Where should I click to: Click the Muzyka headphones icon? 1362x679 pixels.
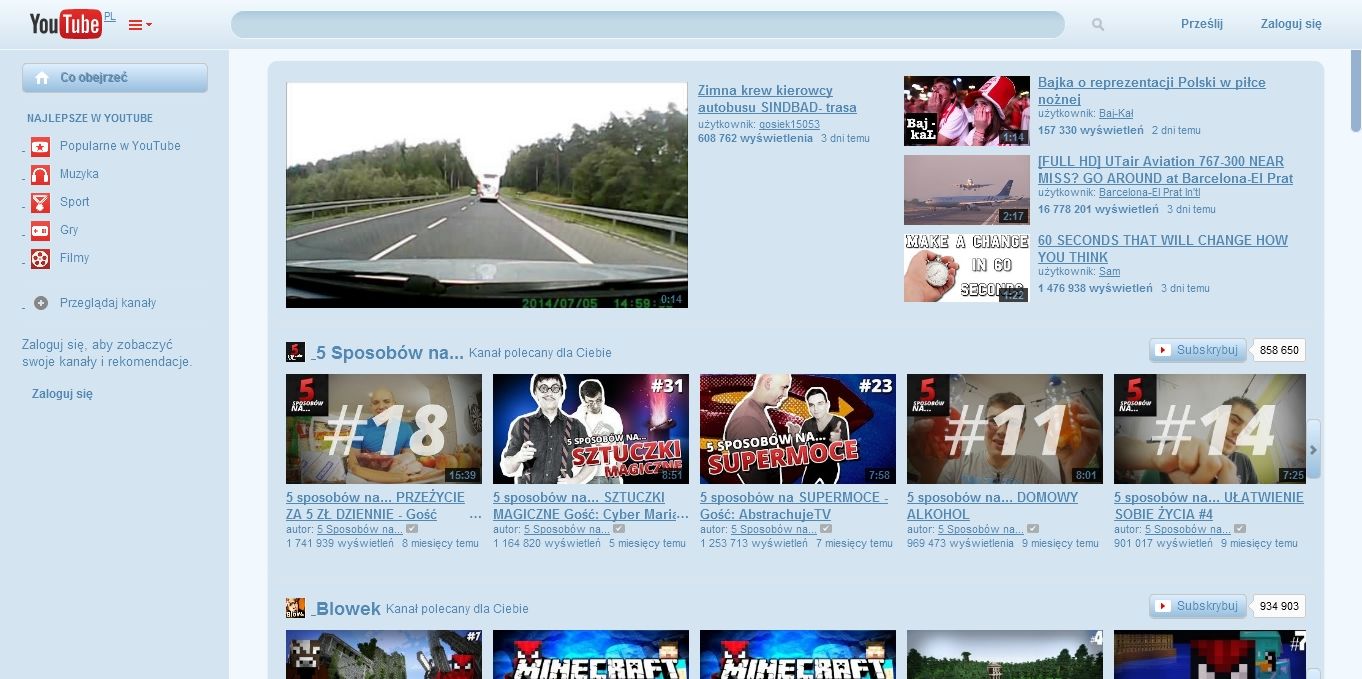[40, 174]
